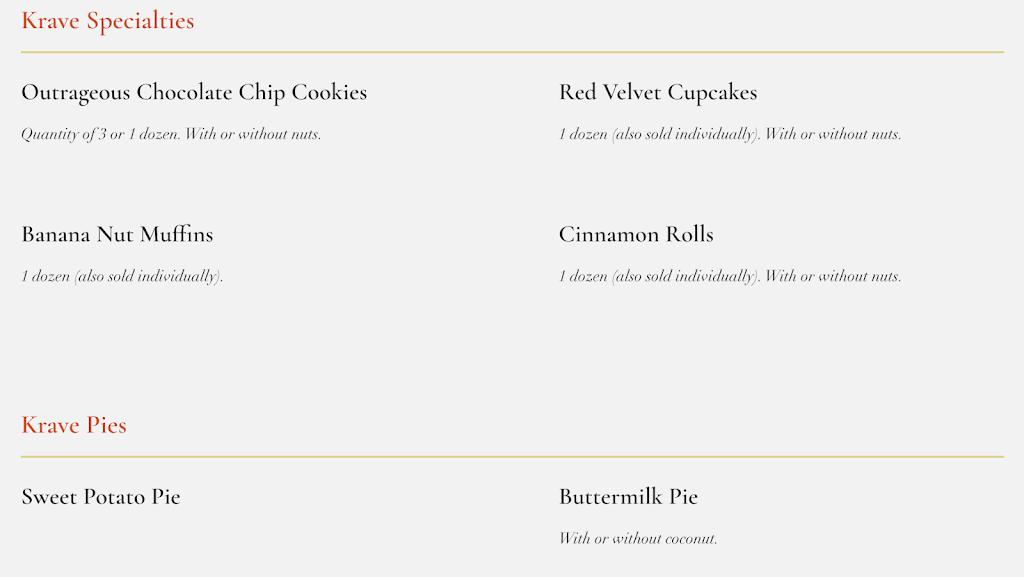Click the Krave Specialties section heading
This screenshot has width=1024, height=577.
click(107, 21)
